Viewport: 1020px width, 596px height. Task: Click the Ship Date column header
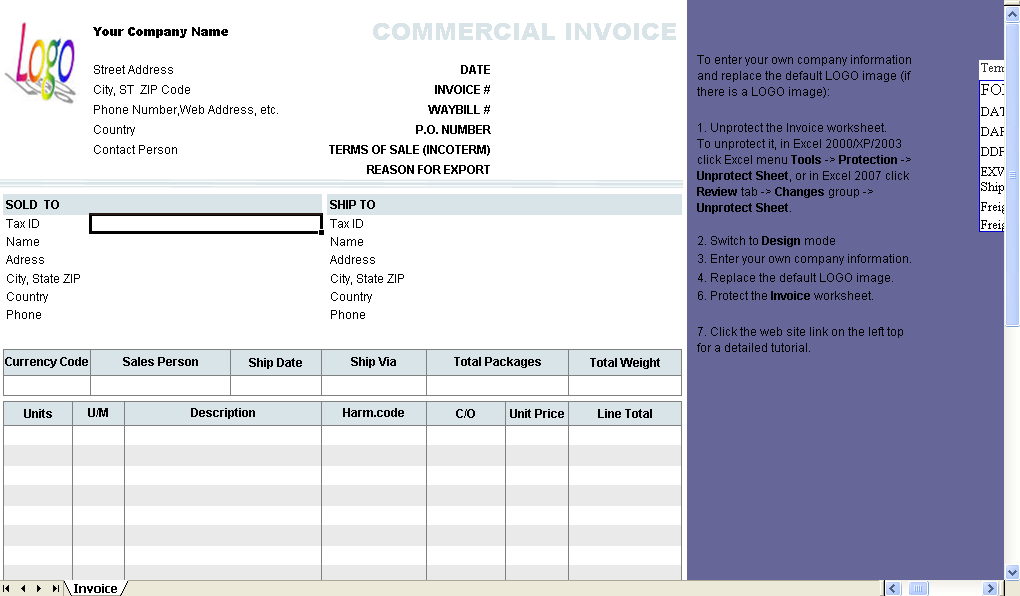tap(276, 362)
